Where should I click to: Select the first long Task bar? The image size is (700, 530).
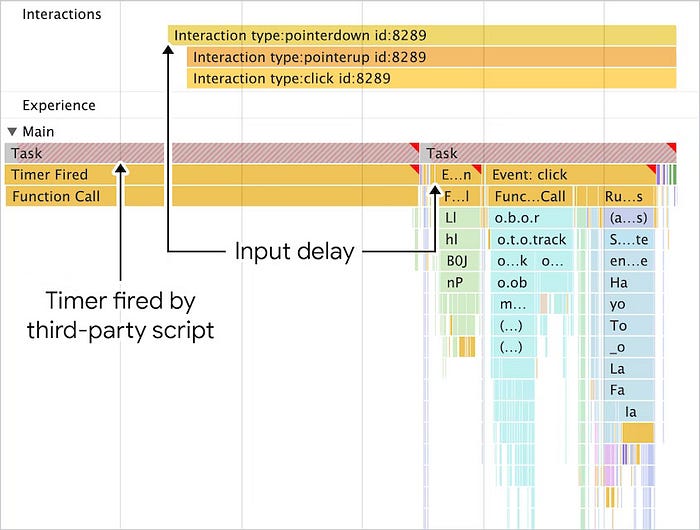pyautogui.click(x=212, y=153)
